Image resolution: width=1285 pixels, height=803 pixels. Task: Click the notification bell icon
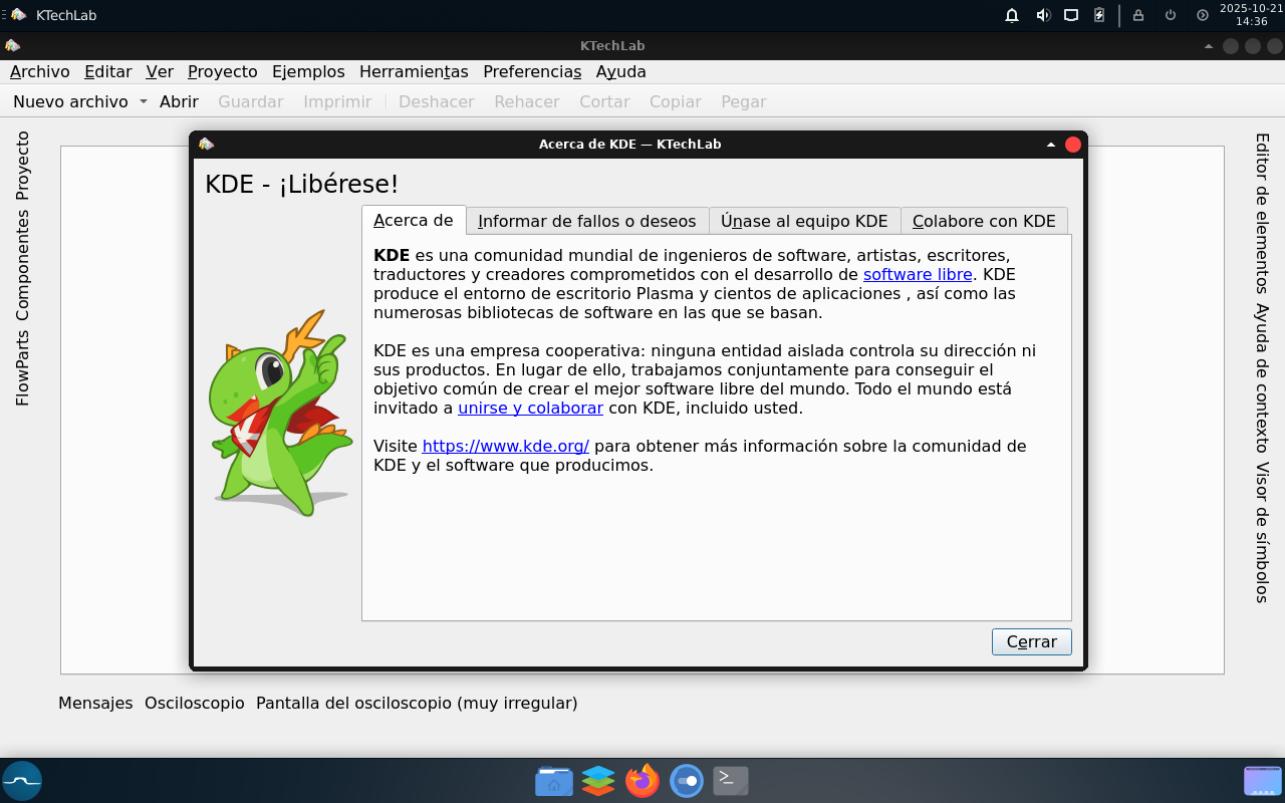[1012, 15]
